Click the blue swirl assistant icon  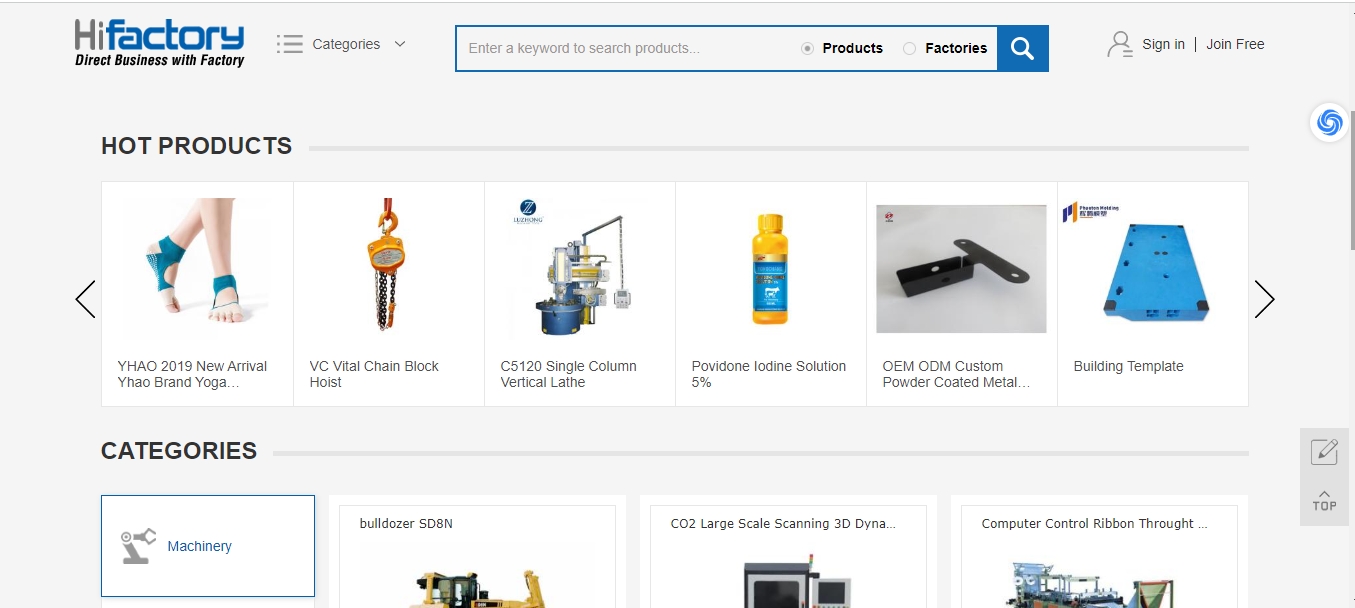tap(1329, 122)
